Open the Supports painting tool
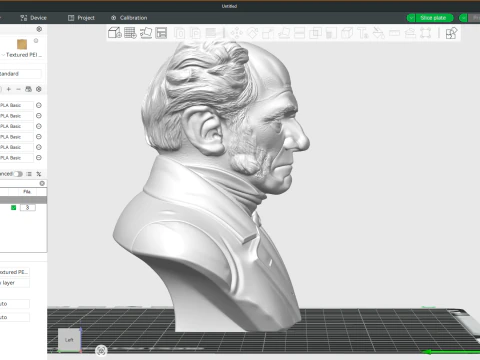Screen dimensions: 480x360 click(x=331, y=33)
